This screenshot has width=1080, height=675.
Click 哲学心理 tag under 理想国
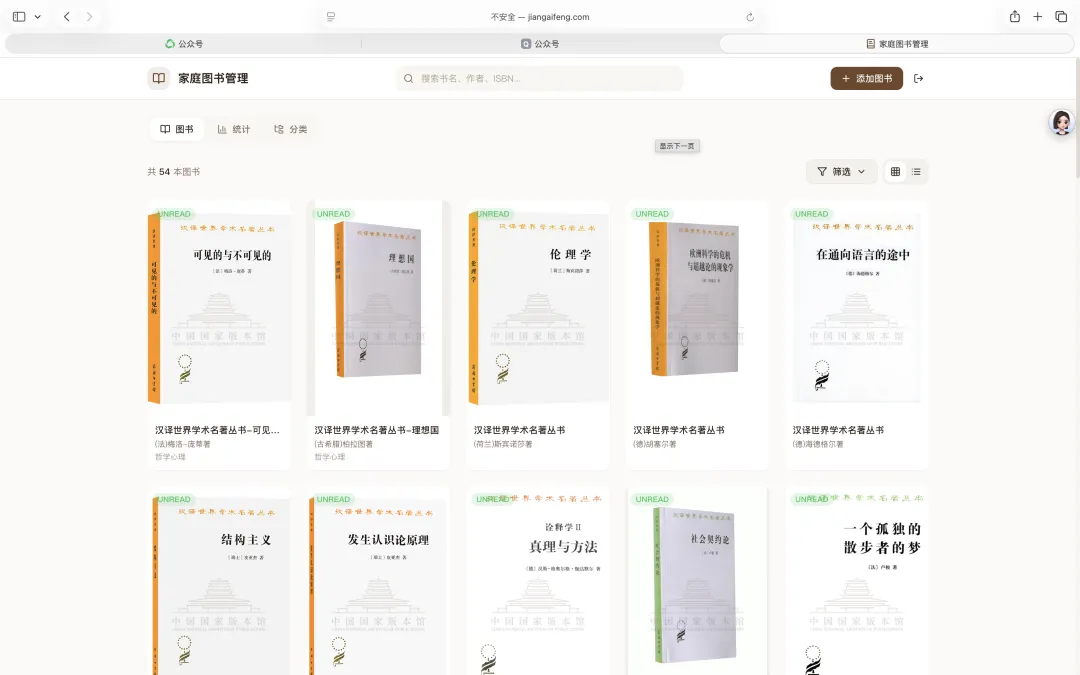pyautogui.click(x=330, y=457)
